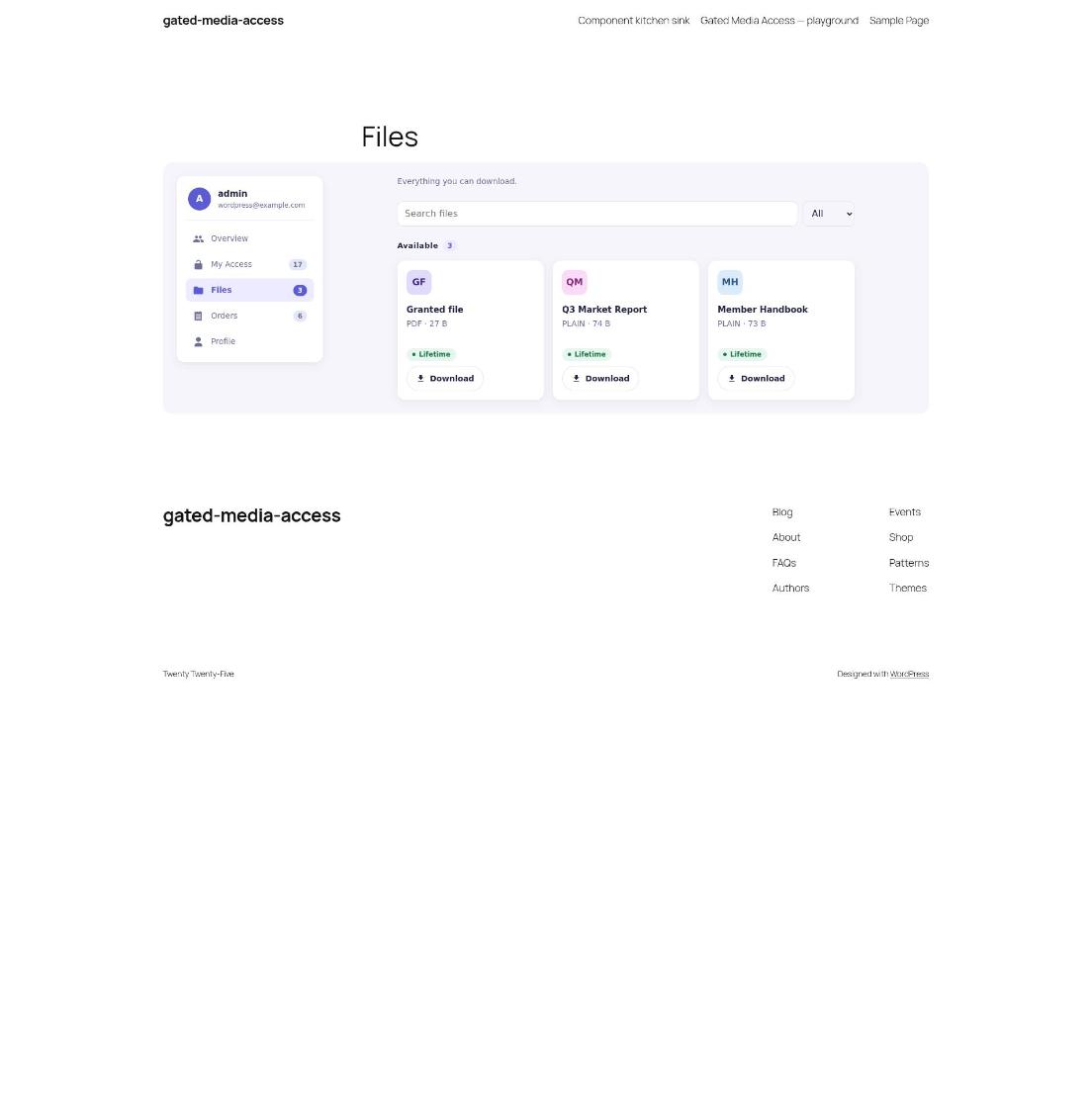Open the About footer link
The image size is (1092, 1101).
coord(785,537)
